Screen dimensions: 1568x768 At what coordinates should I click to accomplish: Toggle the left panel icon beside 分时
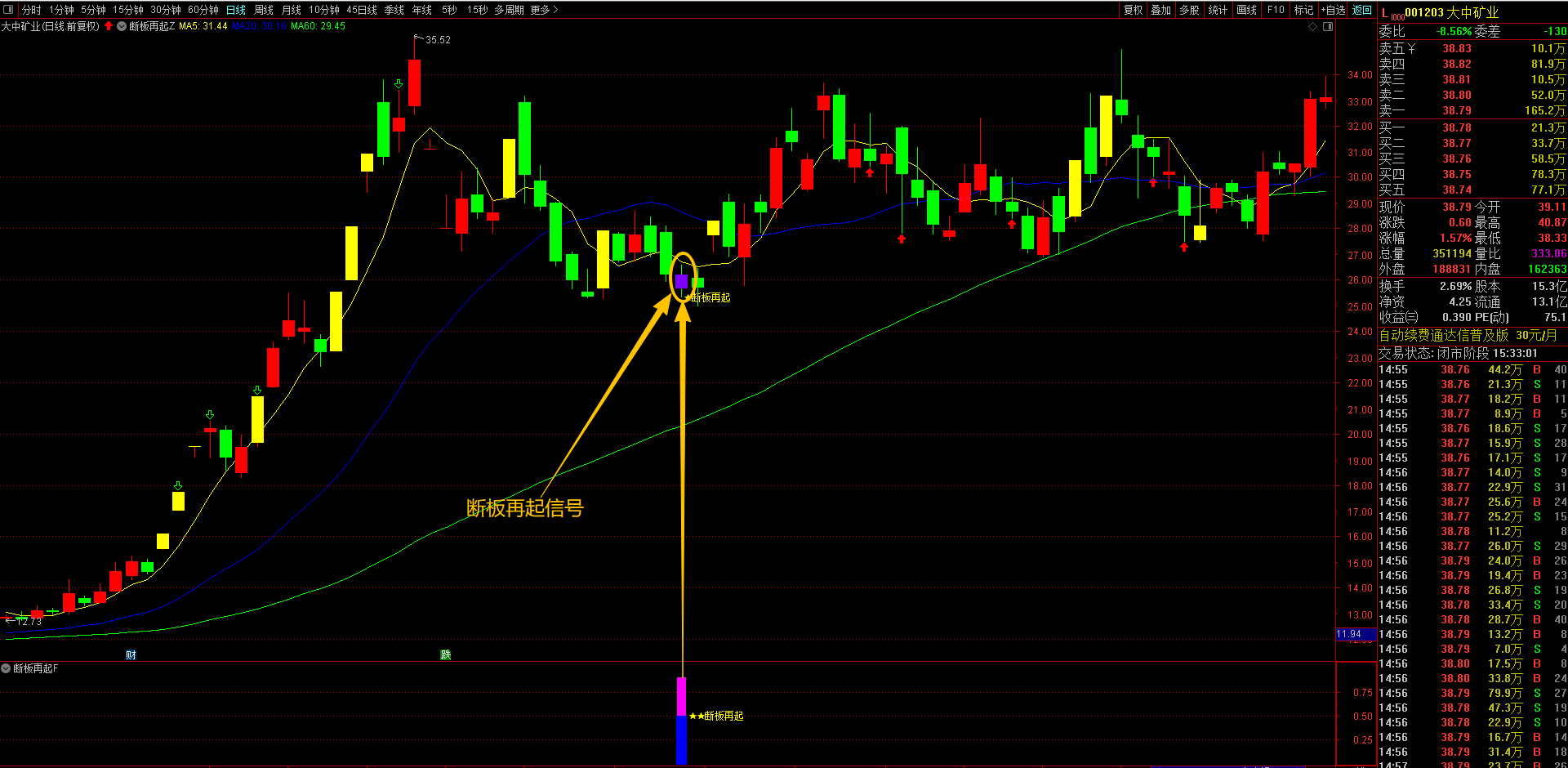click(9, 10)
